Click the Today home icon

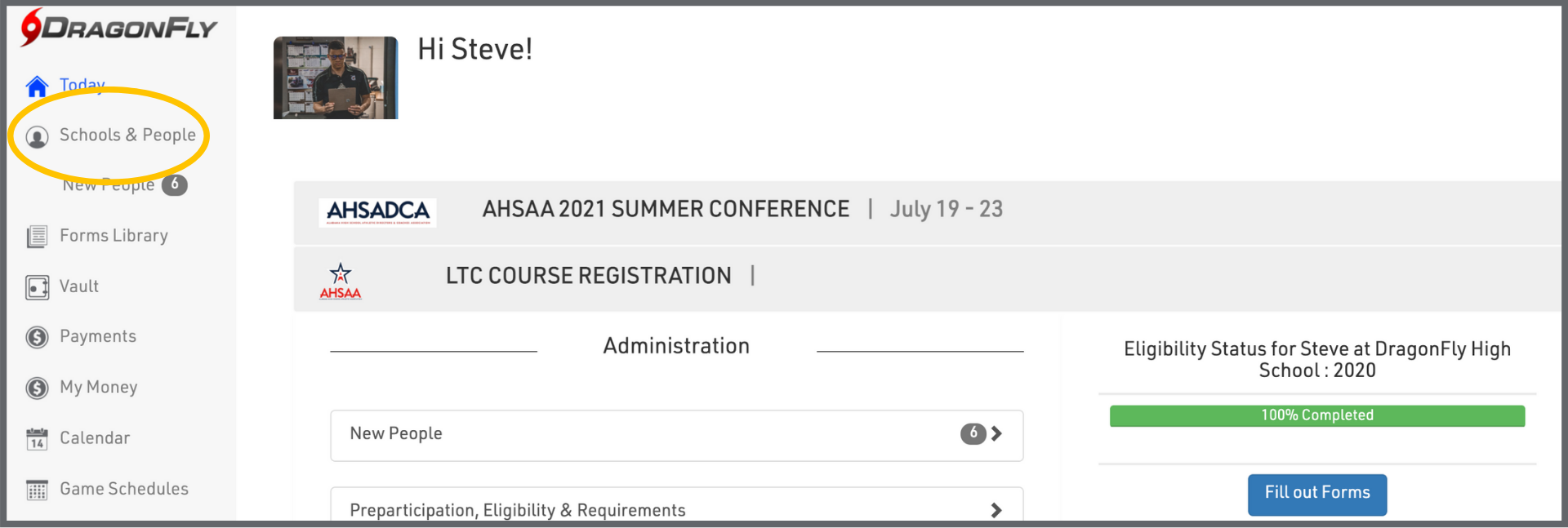pos(37,86)
